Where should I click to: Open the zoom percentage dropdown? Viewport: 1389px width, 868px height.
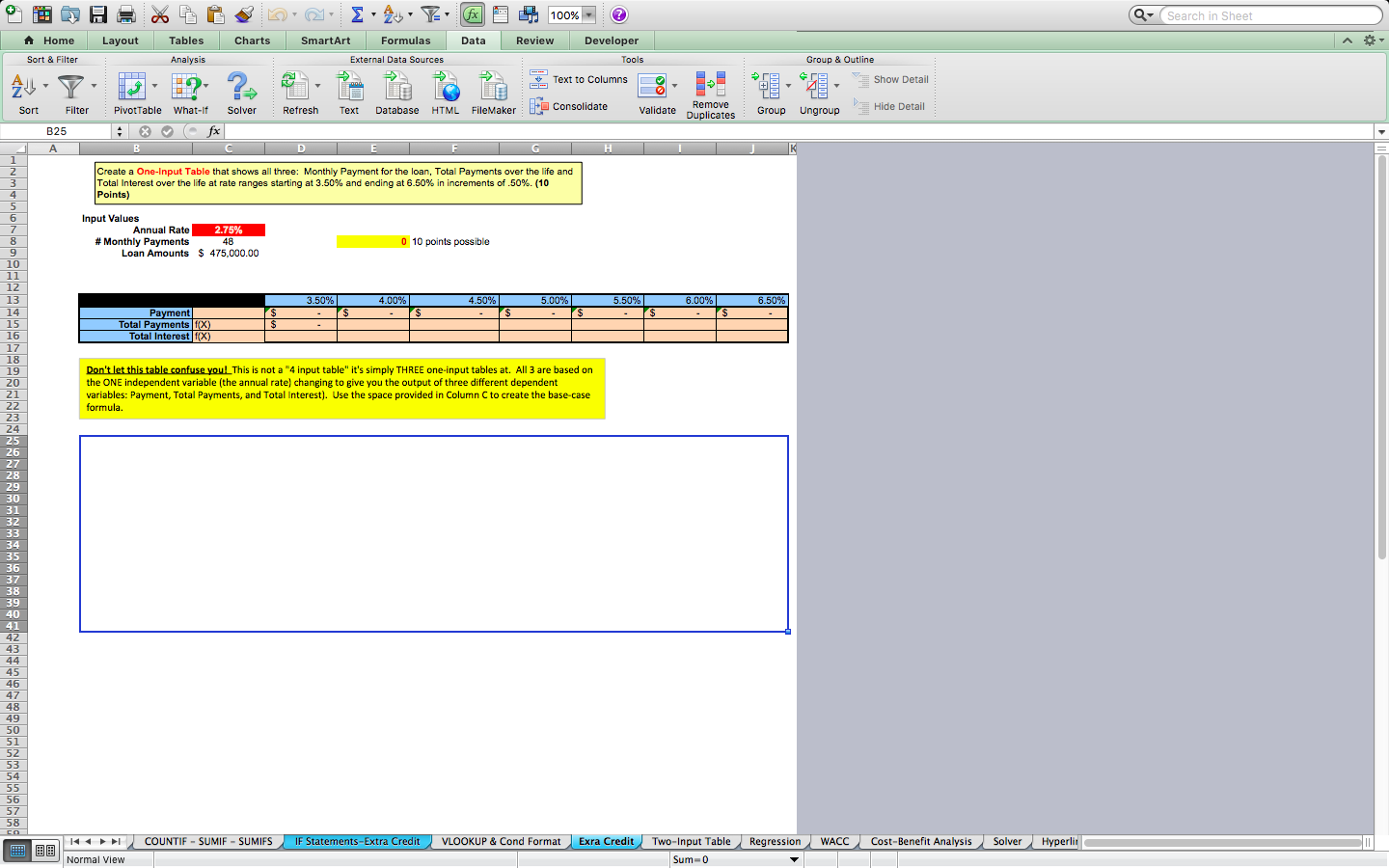(588, 15)
